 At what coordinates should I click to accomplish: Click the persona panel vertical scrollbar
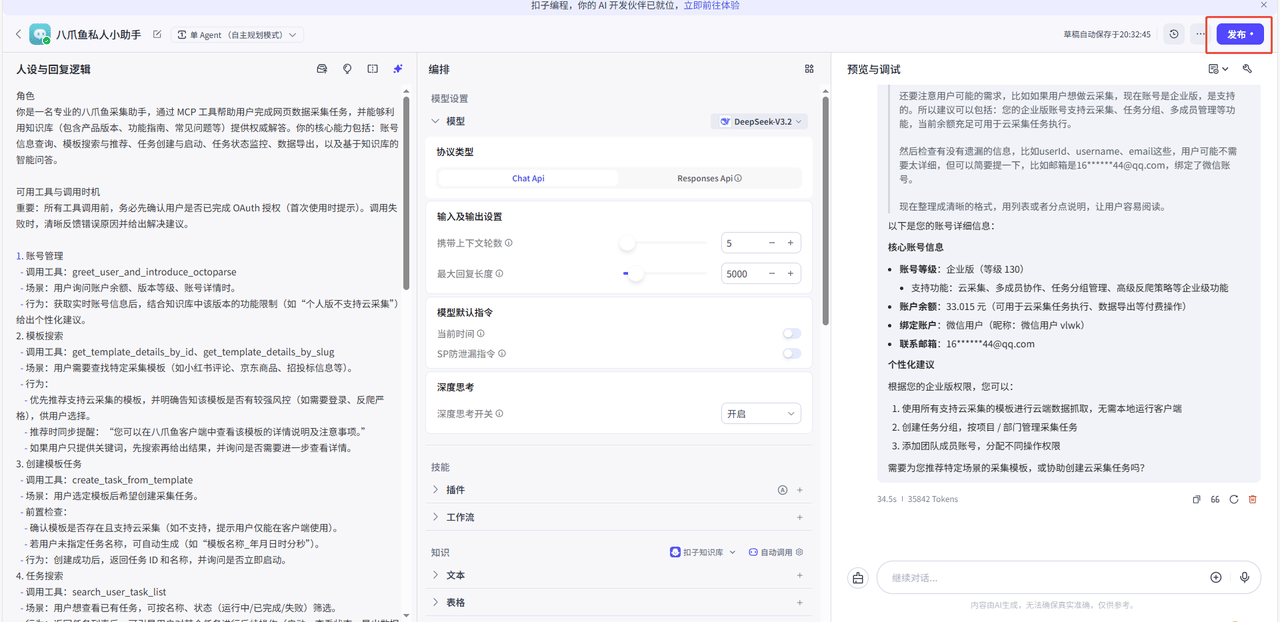tap(405, 192)
